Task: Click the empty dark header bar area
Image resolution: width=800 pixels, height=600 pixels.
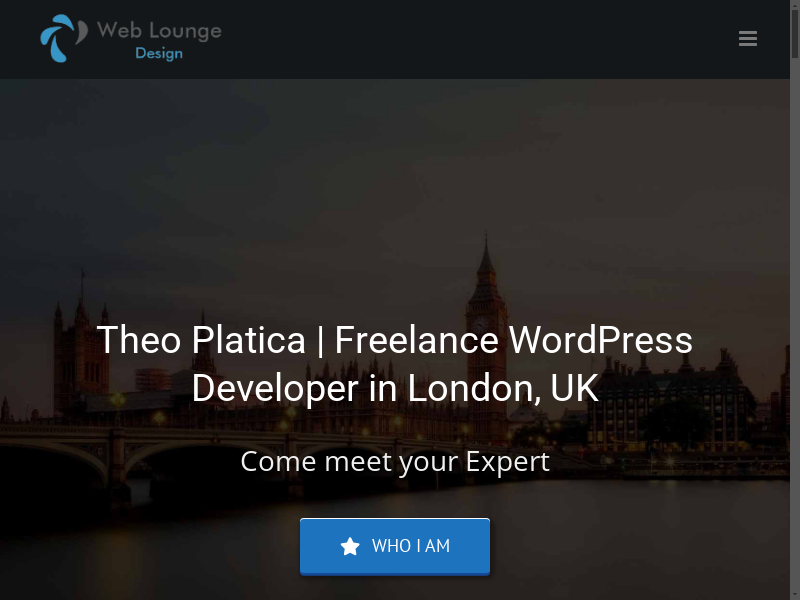Action: click(459, 39)
